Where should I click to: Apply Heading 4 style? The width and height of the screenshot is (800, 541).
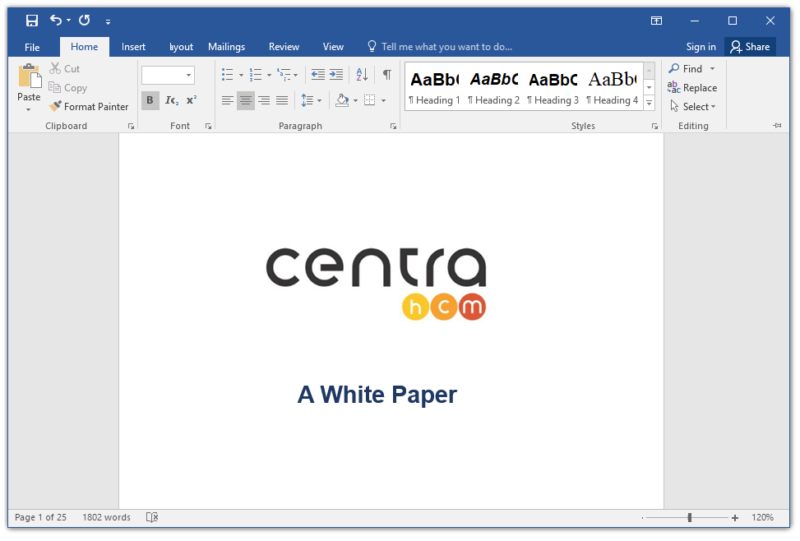click(x=612, y=87)
